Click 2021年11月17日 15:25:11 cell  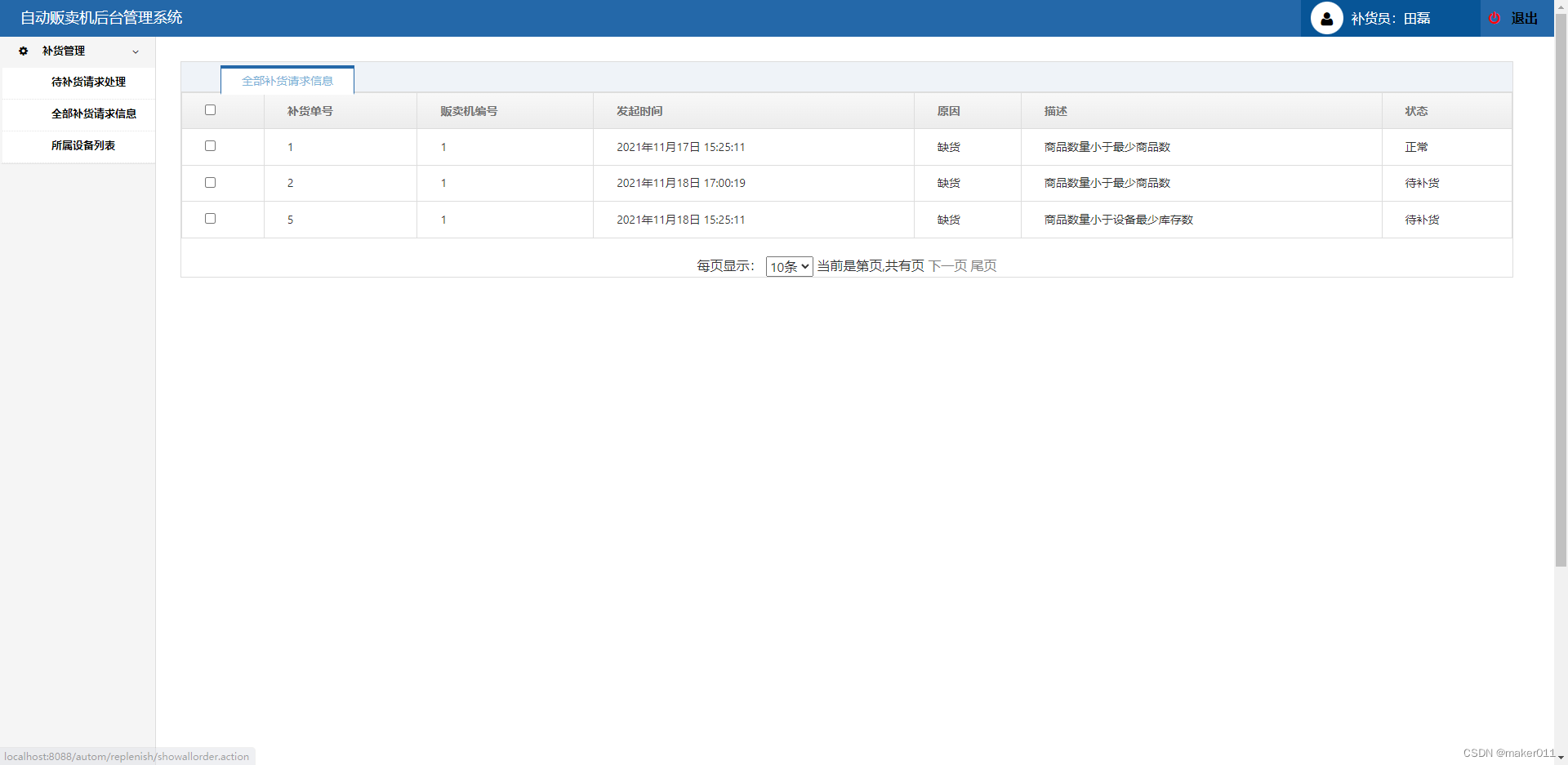[x=680, y=147]
